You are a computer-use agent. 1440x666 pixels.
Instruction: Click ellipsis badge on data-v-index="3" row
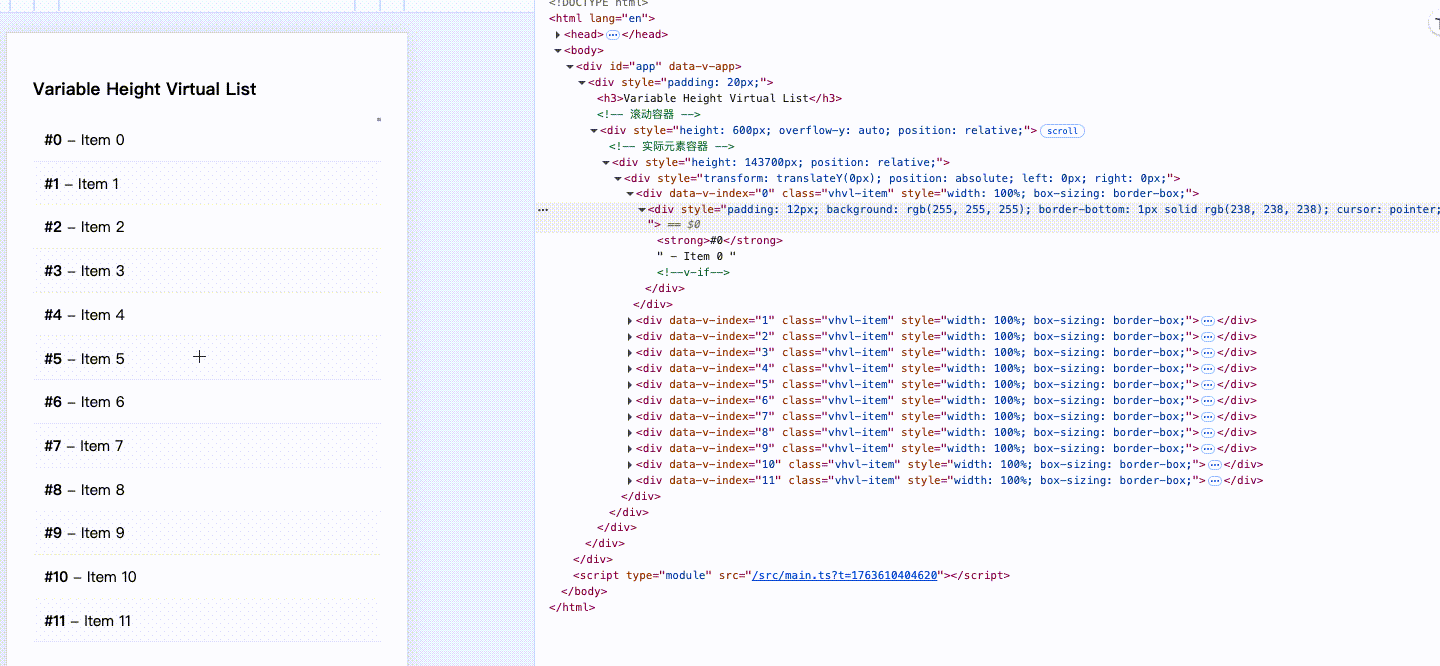1208,353
